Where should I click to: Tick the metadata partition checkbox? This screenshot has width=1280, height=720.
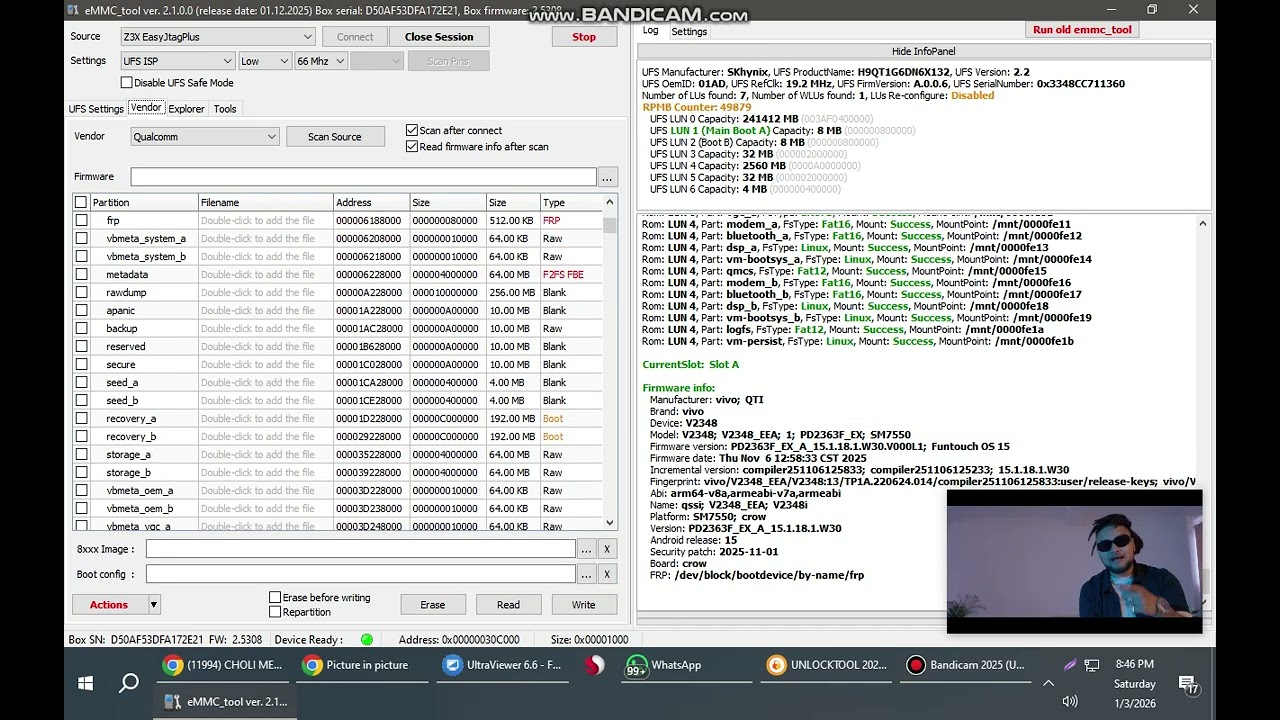point(81,274)
